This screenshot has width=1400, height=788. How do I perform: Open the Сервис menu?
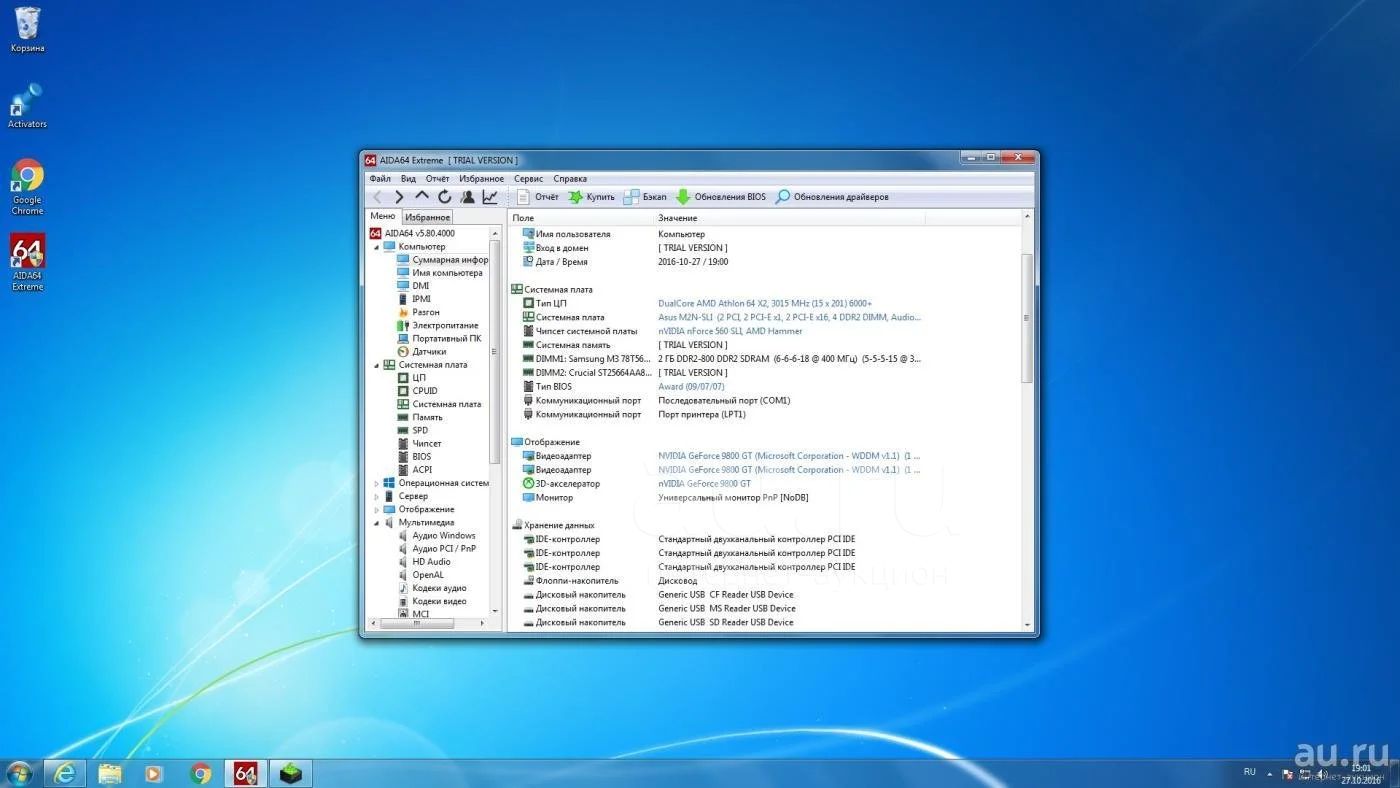click(x=528, y=179)
